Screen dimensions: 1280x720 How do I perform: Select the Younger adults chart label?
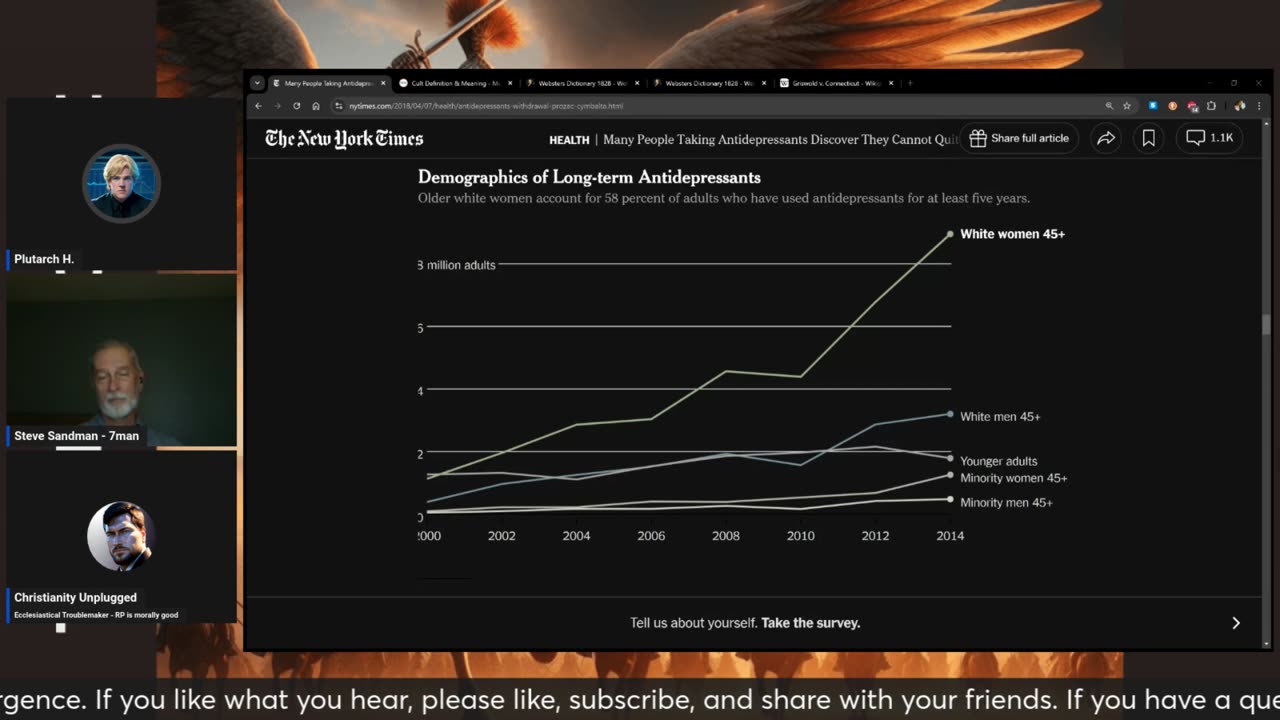pos(998,461)
